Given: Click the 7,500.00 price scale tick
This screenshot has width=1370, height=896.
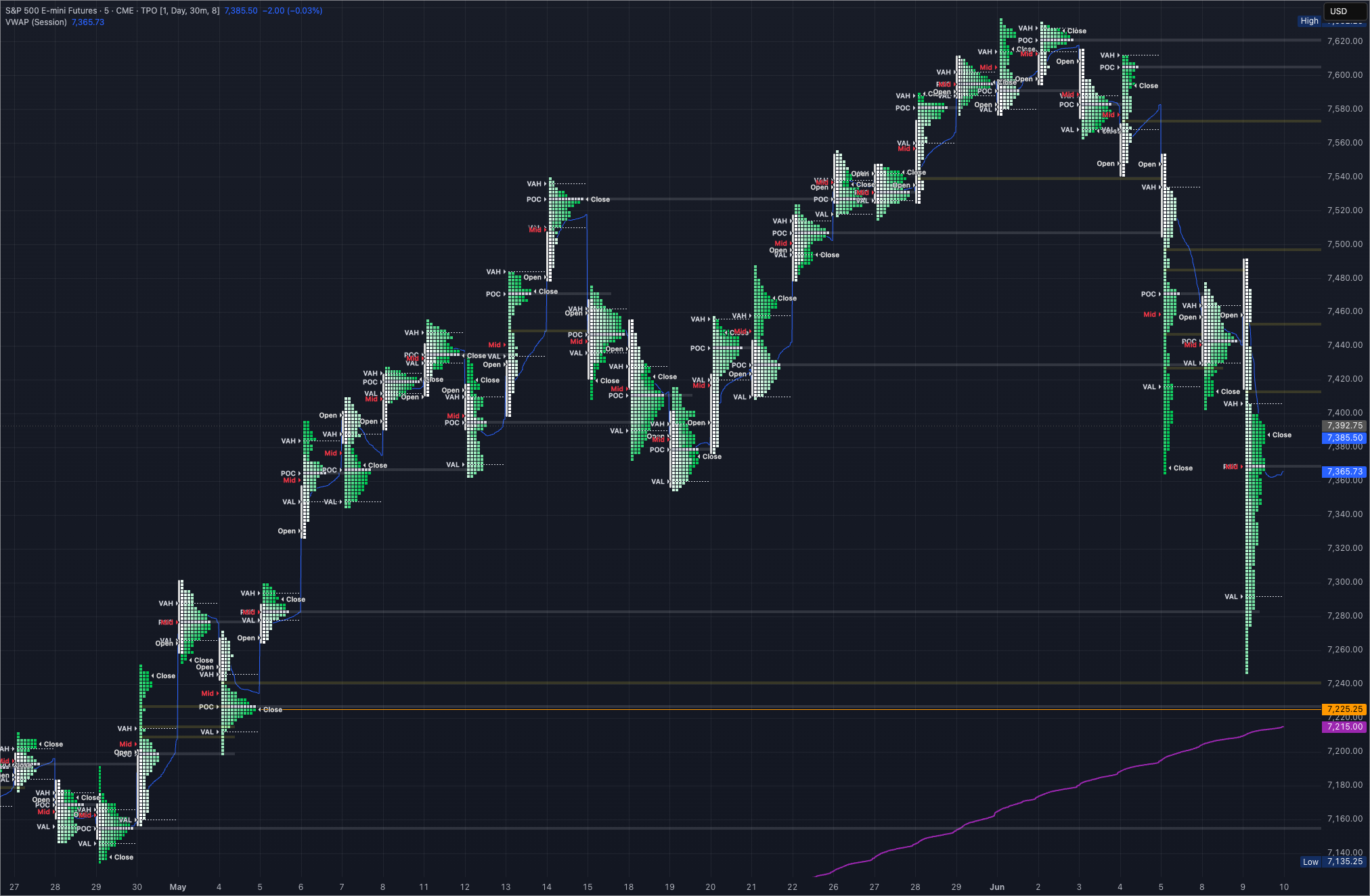Looking at the screenshot, I should [x=1345, y=244].
